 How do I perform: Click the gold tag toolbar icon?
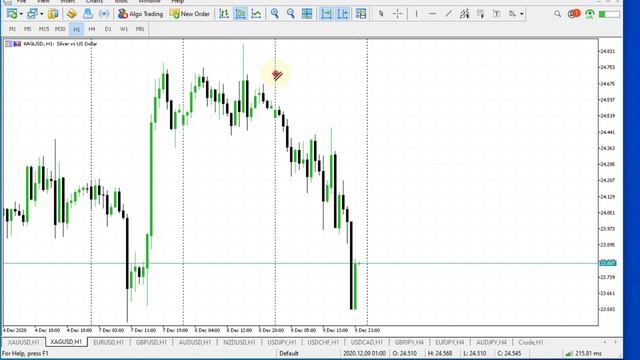(72, 14)
